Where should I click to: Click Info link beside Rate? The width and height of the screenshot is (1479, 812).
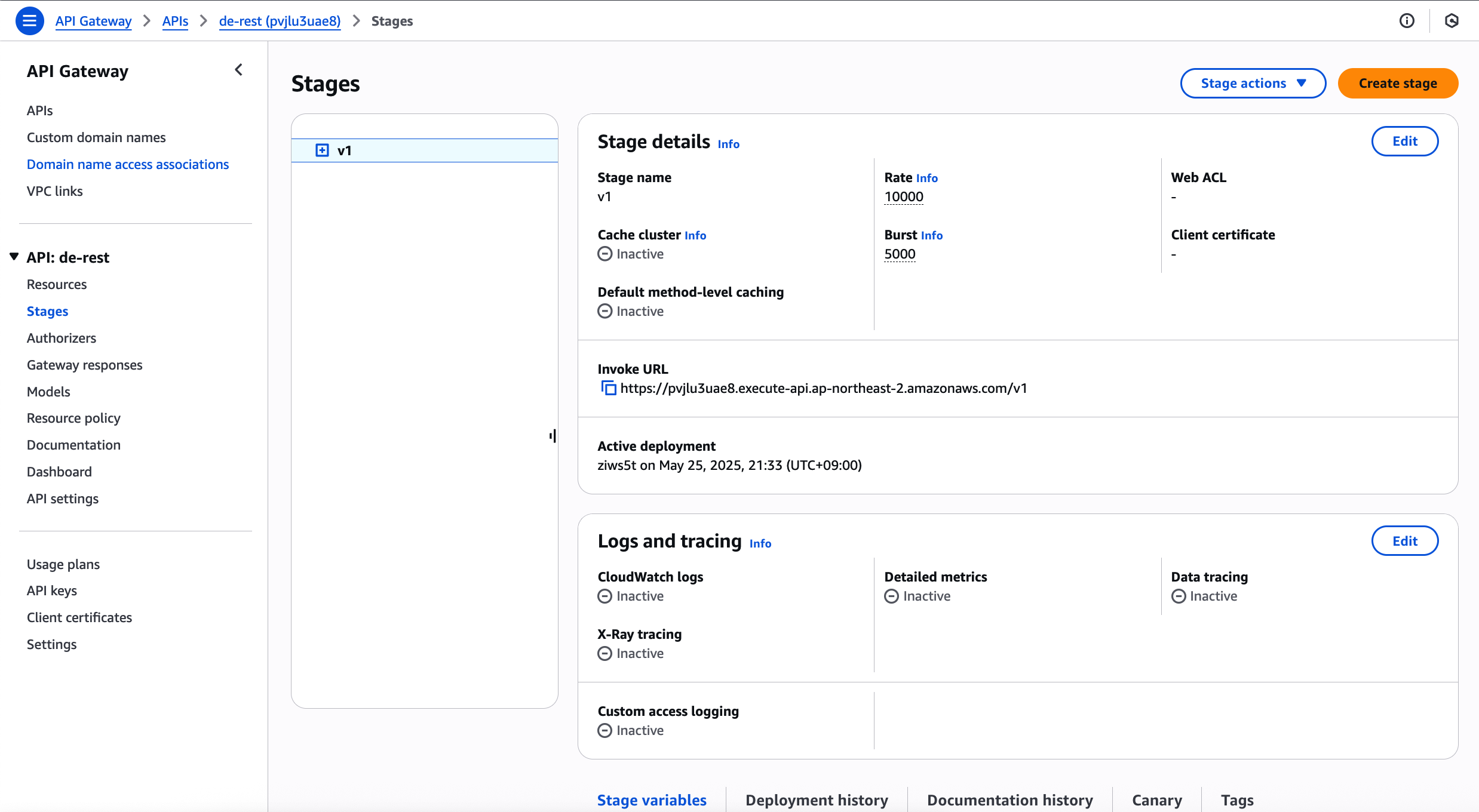pos(926,178)
